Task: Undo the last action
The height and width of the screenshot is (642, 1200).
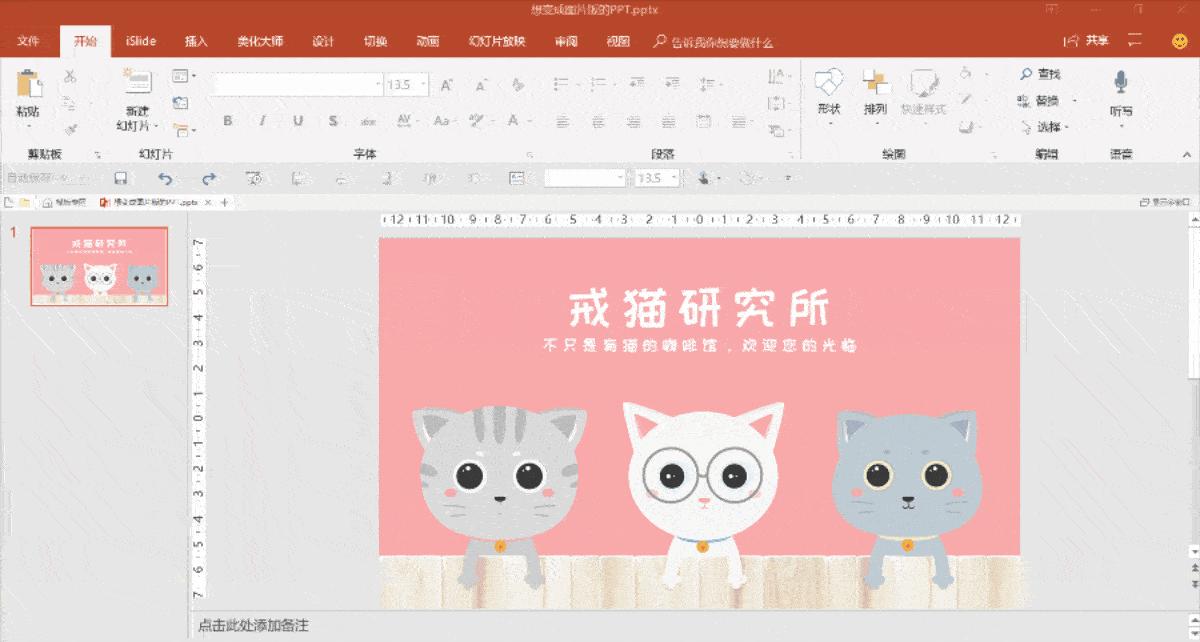Action: point(165,178)
